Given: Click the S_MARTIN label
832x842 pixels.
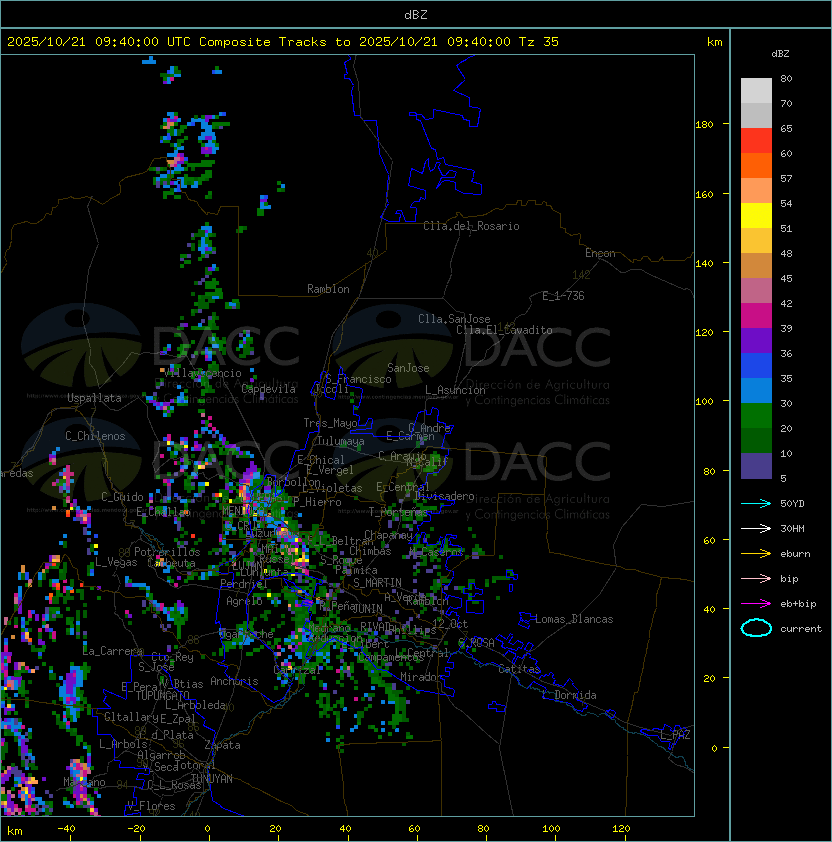Looking at the screenshot, I should tap(377, 583).
